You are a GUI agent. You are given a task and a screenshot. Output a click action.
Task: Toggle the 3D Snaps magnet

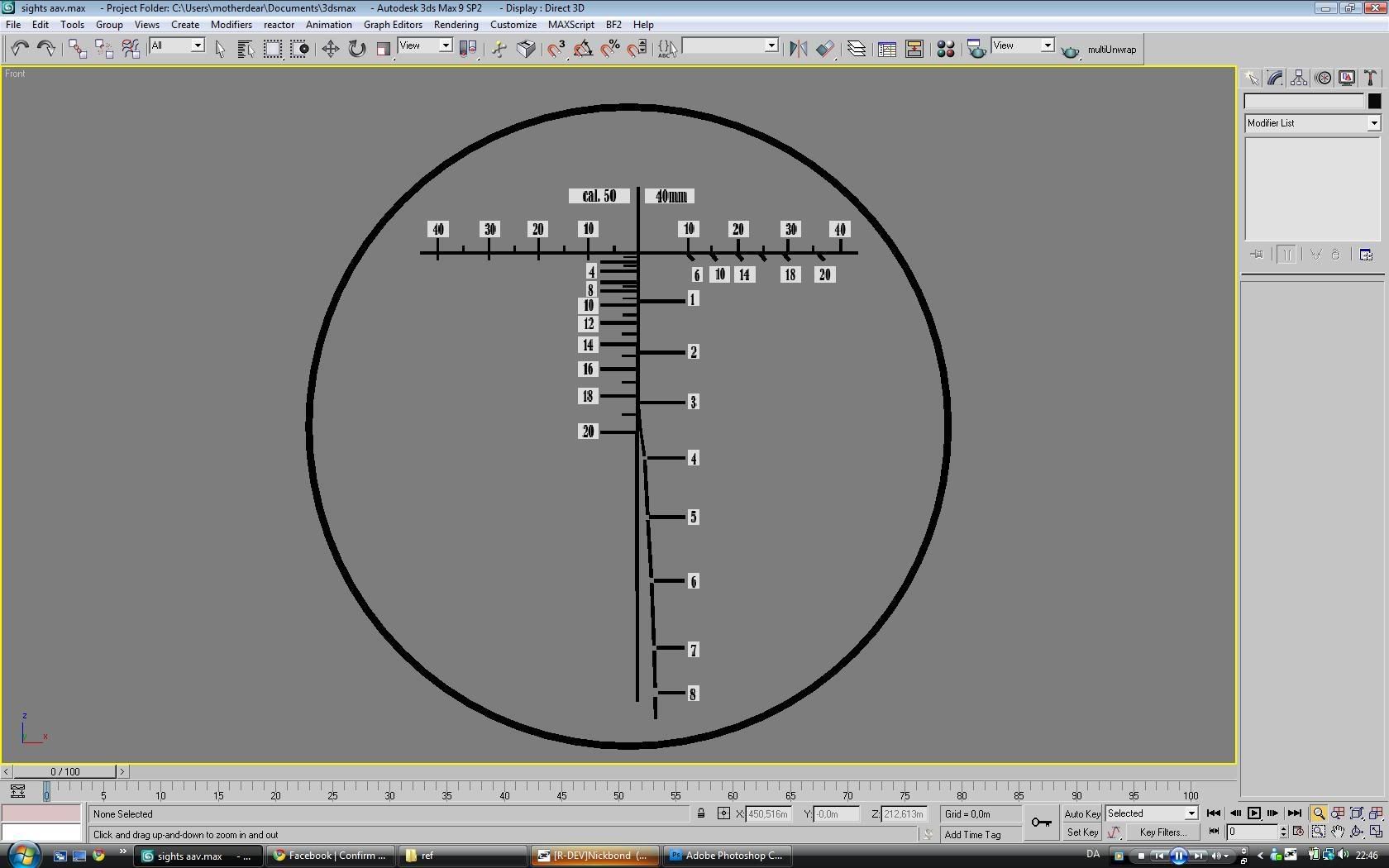(556, 49)
